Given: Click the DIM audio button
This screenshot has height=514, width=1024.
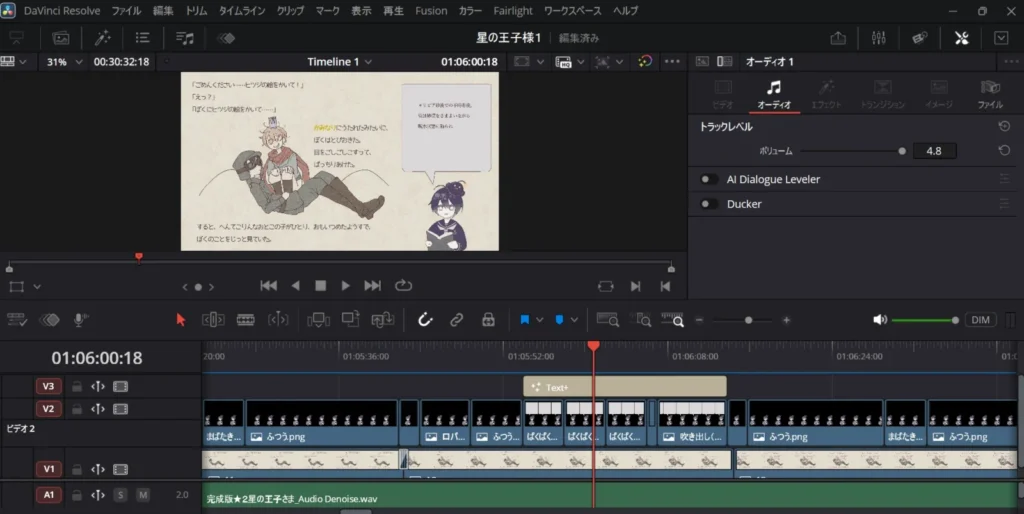Looking at the screenshot, I should [x=980, y=319].
